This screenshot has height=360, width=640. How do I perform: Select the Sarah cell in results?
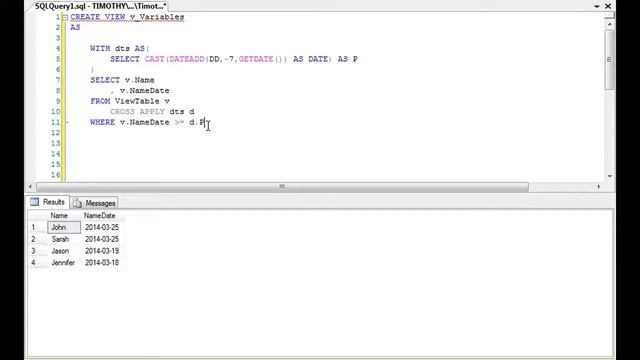coord(64,239)
